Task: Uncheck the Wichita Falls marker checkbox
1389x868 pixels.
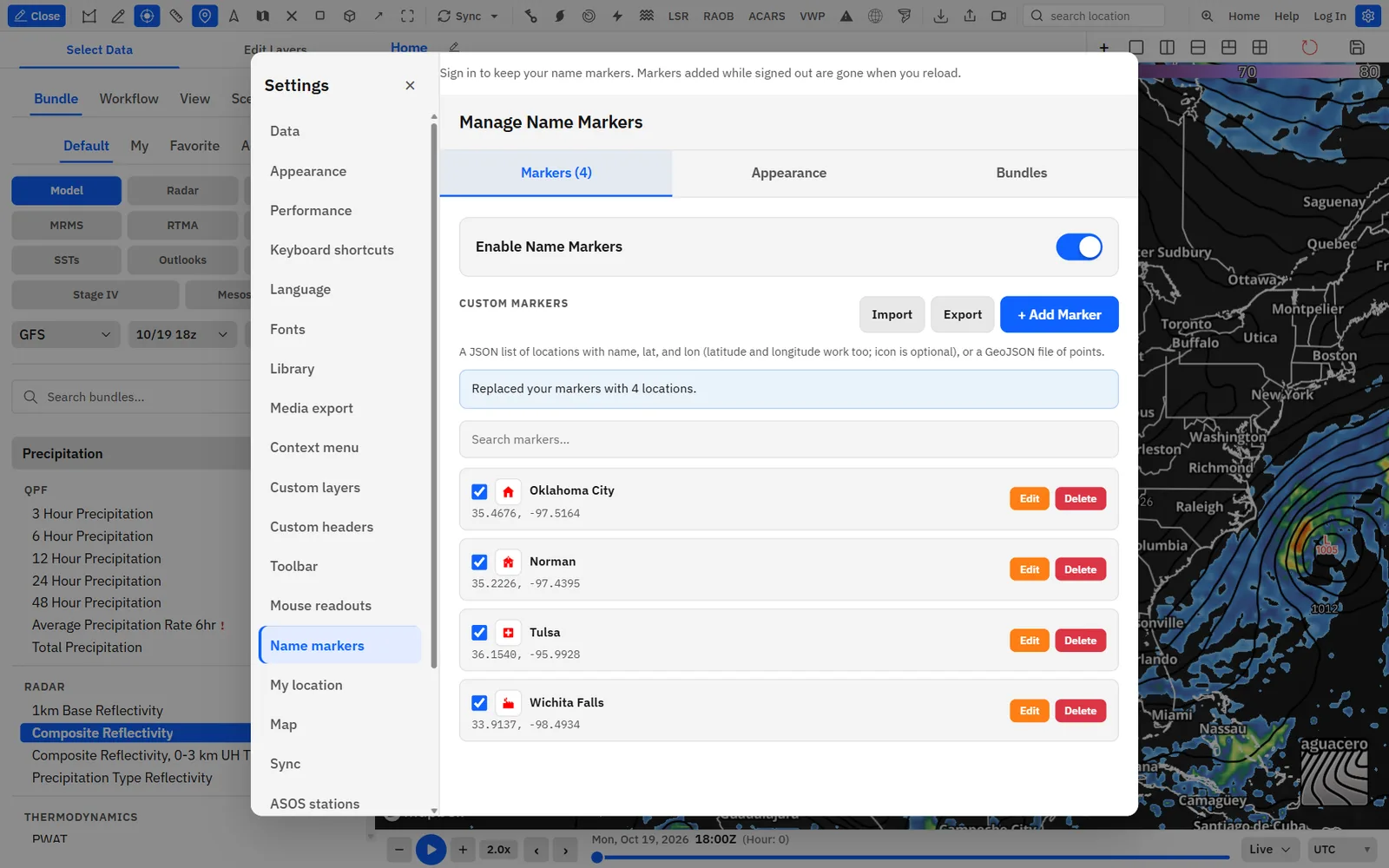Action: pyautogui.click(x=479, y=703)
